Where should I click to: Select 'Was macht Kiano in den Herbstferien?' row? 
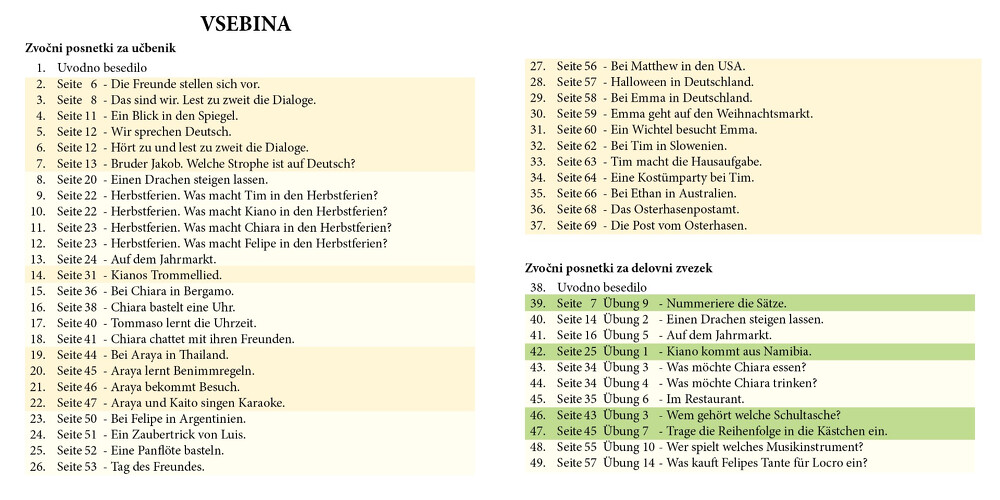pyautogui.click(x=250, y=211)
